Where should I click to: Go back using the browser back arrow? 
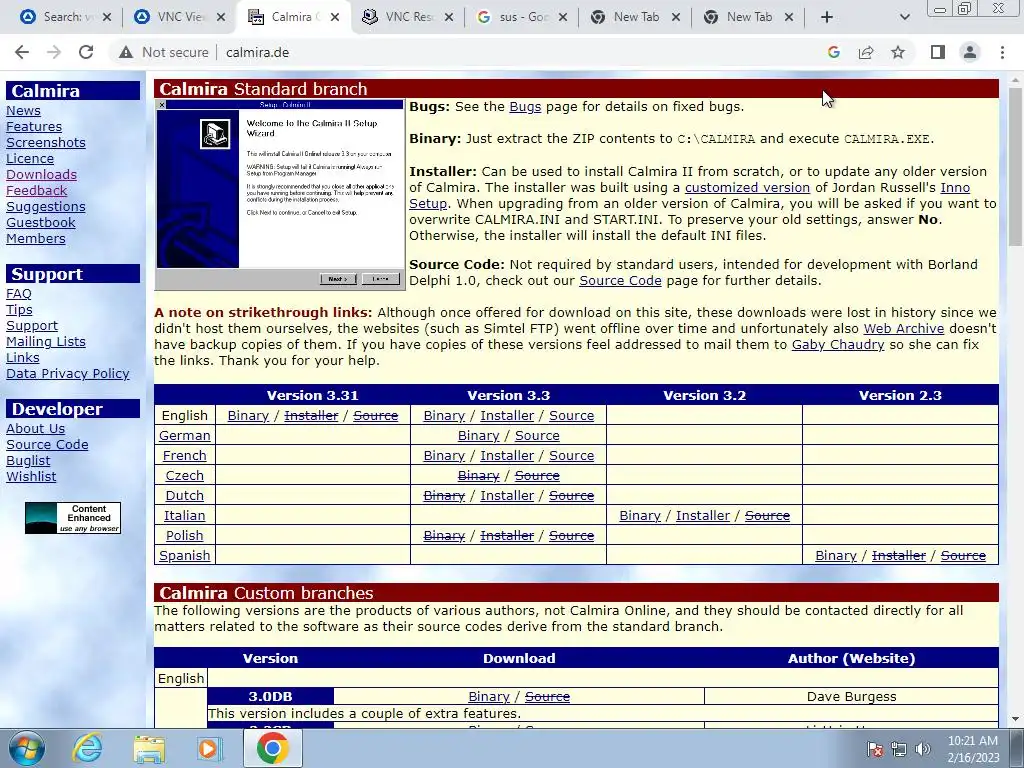(22, 52)
